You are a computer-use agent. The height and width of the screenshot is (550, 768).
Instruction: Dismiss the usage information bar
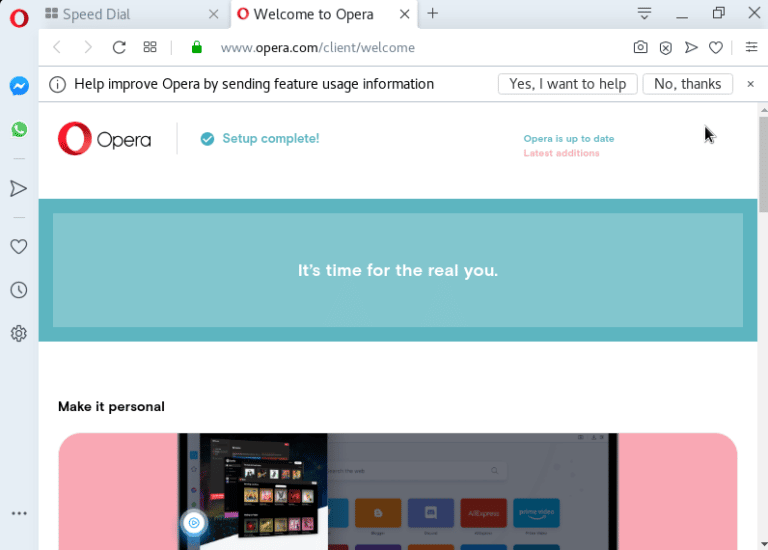[x=750, y=84]
